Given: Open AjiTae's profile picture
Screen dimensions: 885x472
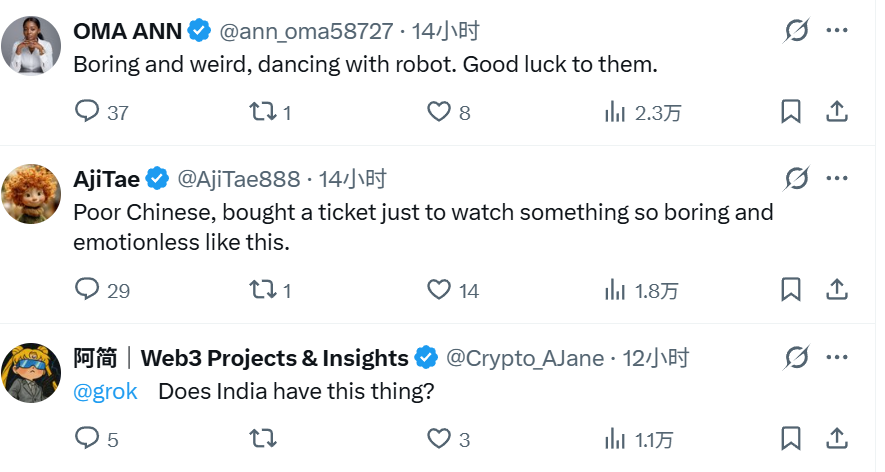Looking at the screenshot, I should click(32, 193).
